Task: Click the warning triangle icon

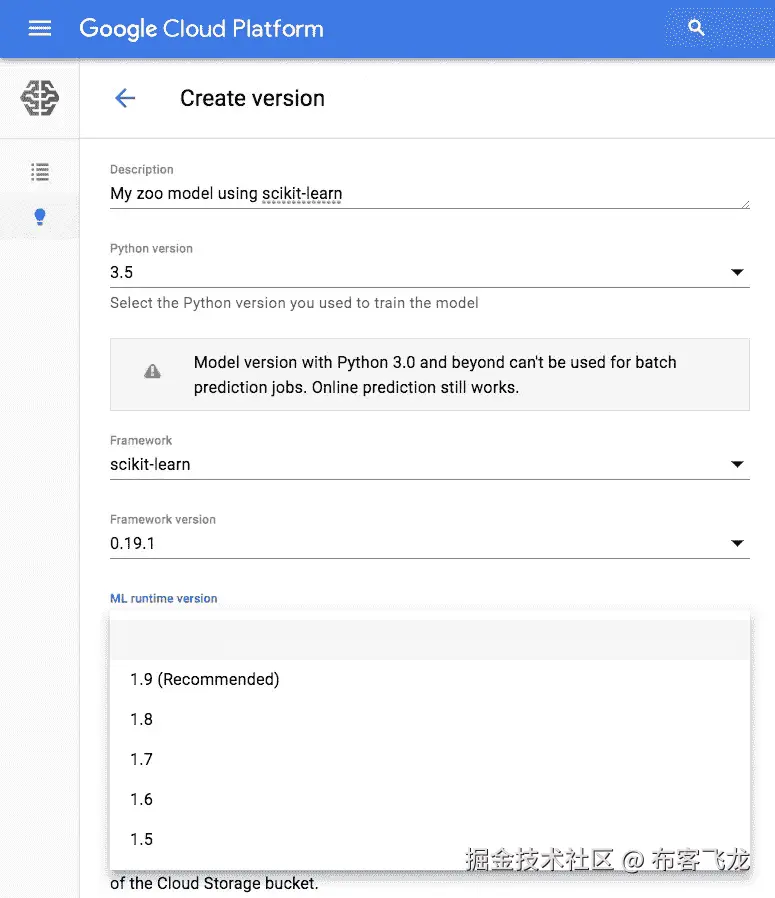Action: tap(152, 372)
